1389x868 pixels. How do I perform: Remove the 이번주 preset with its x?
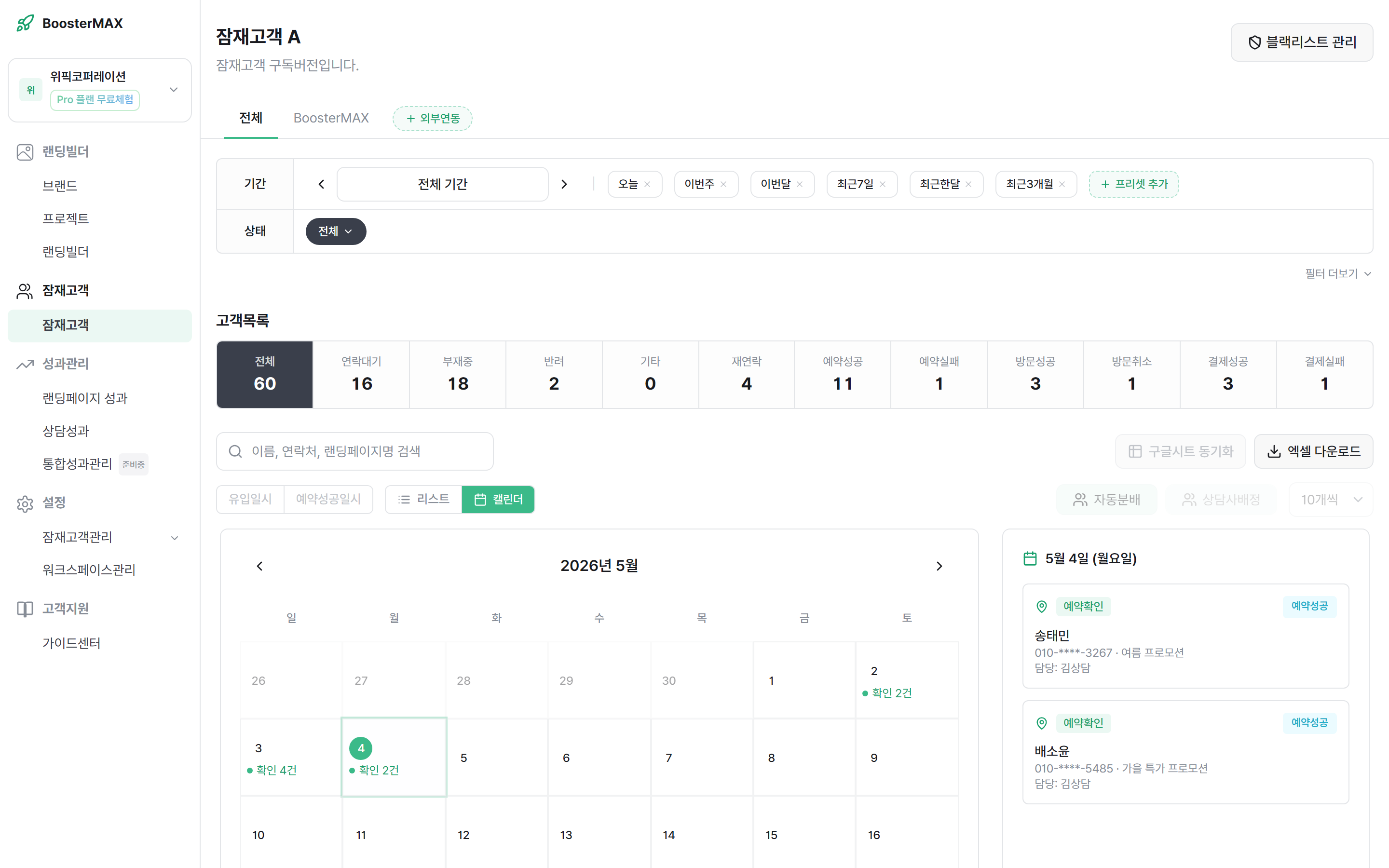pos(724,184)
